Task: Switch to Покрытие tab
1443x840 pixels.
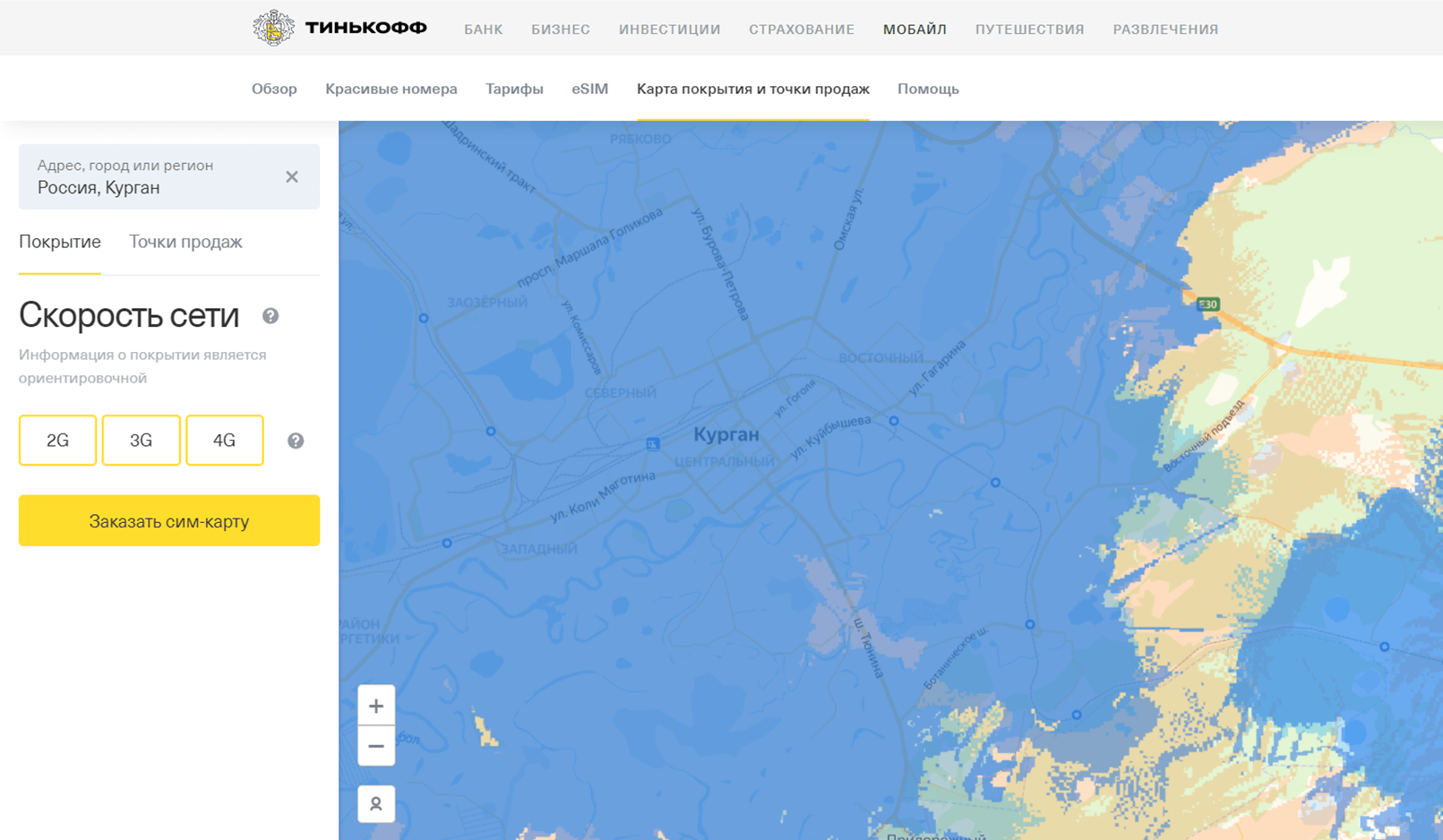Action: coord(60,242)
